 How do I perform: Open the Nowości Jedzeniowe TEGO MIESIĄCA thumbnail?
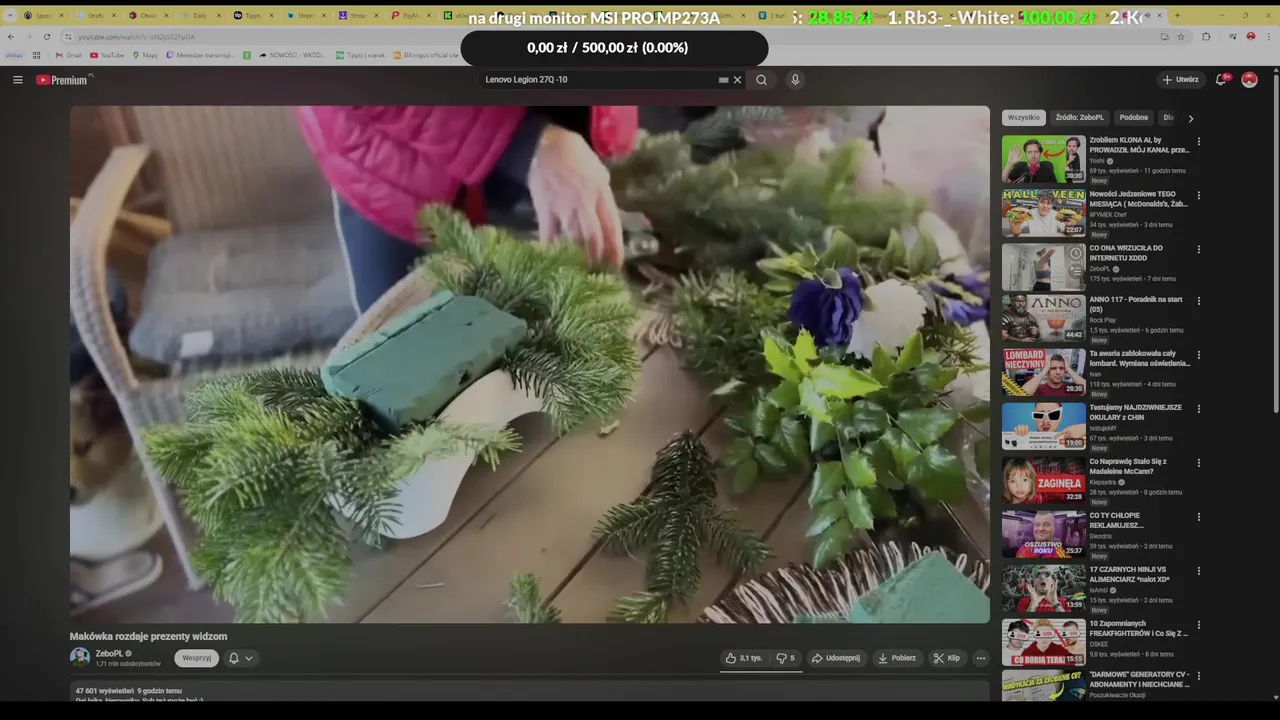tap(1044, 213)
